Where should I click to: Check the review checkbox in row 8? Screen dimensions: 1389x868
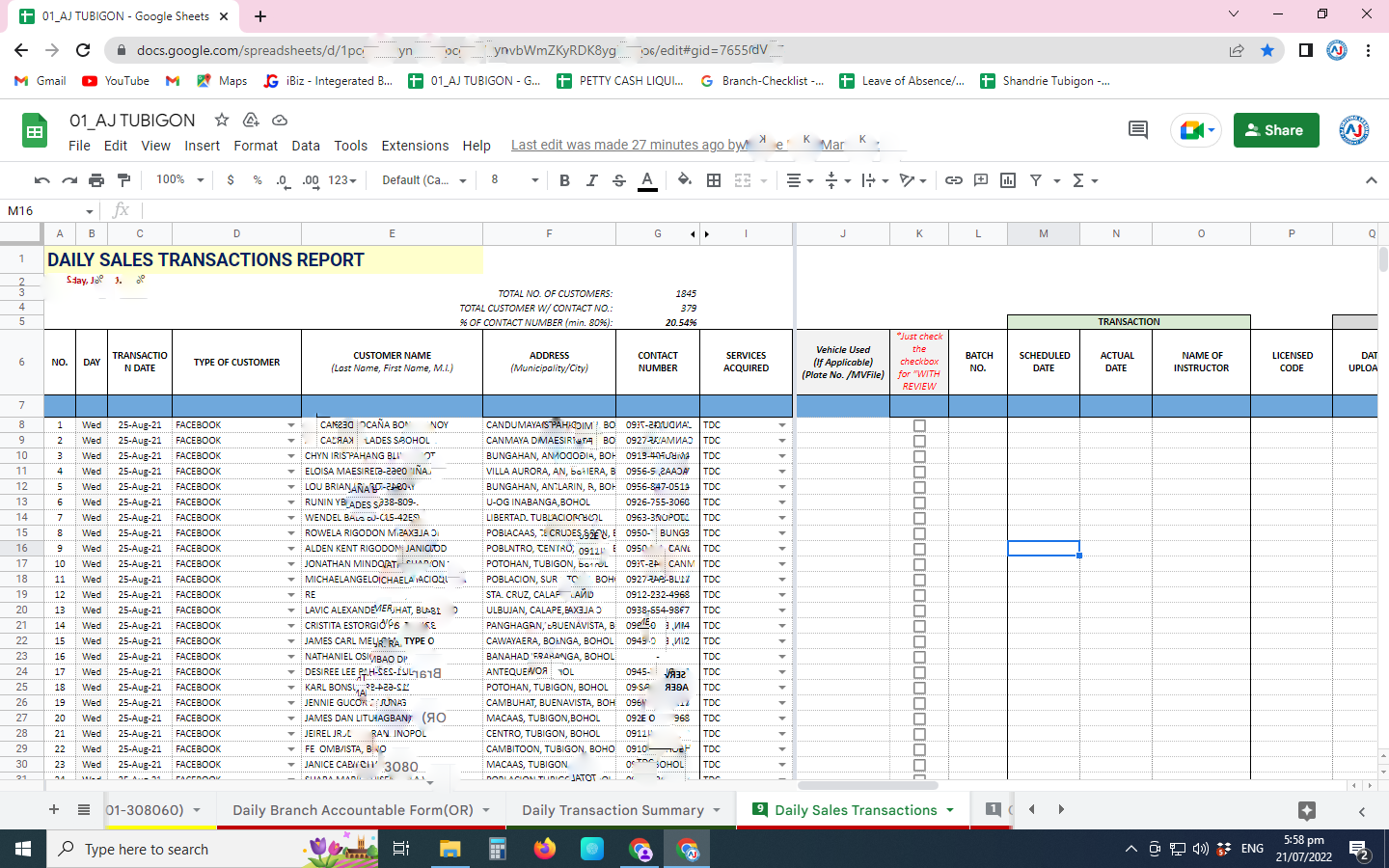(x=919, y=425)
